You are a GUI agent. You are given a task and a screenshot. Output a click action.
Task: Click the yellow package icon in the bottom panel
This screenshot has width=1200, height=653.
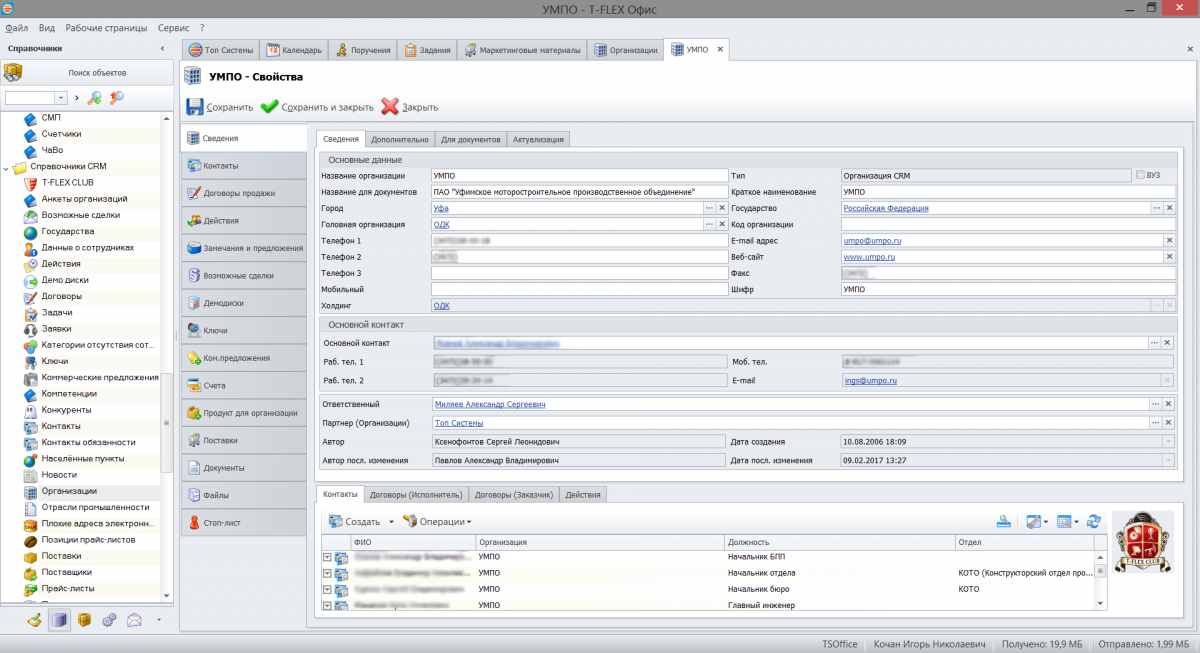pyautogui.click(x=85, y=620)
